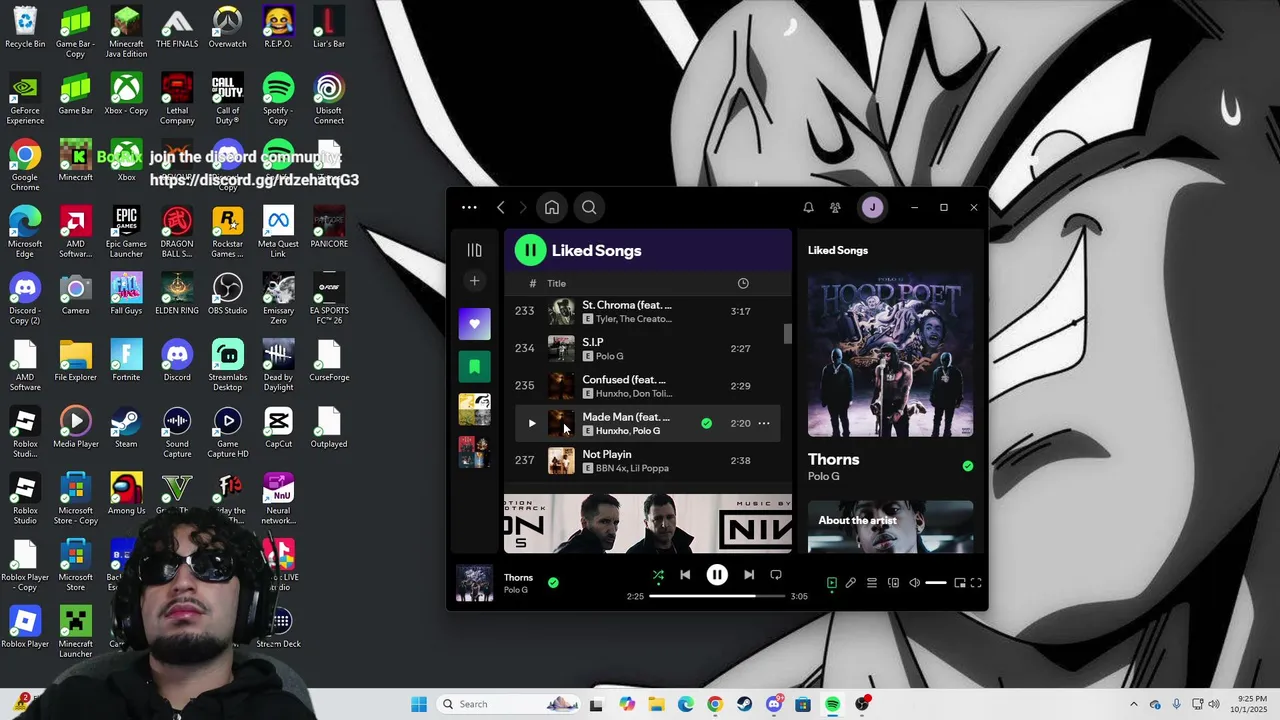Open the Nine Inch Nails banner ad
Viewport: 1280px width, 720px height.
tap(648, 523)
